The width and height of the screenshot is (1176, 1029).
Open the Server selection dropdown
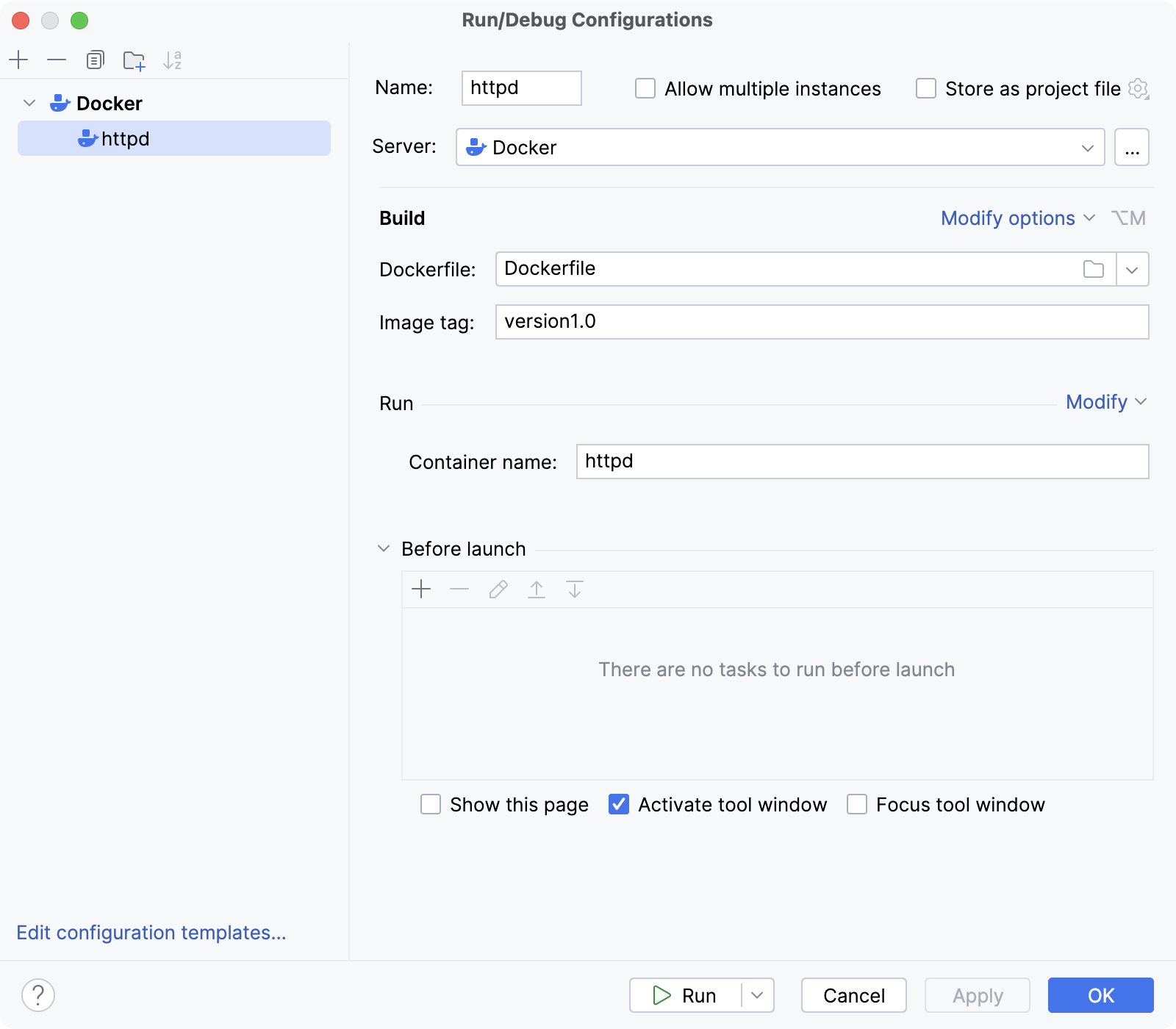(x=1088, y=147)
